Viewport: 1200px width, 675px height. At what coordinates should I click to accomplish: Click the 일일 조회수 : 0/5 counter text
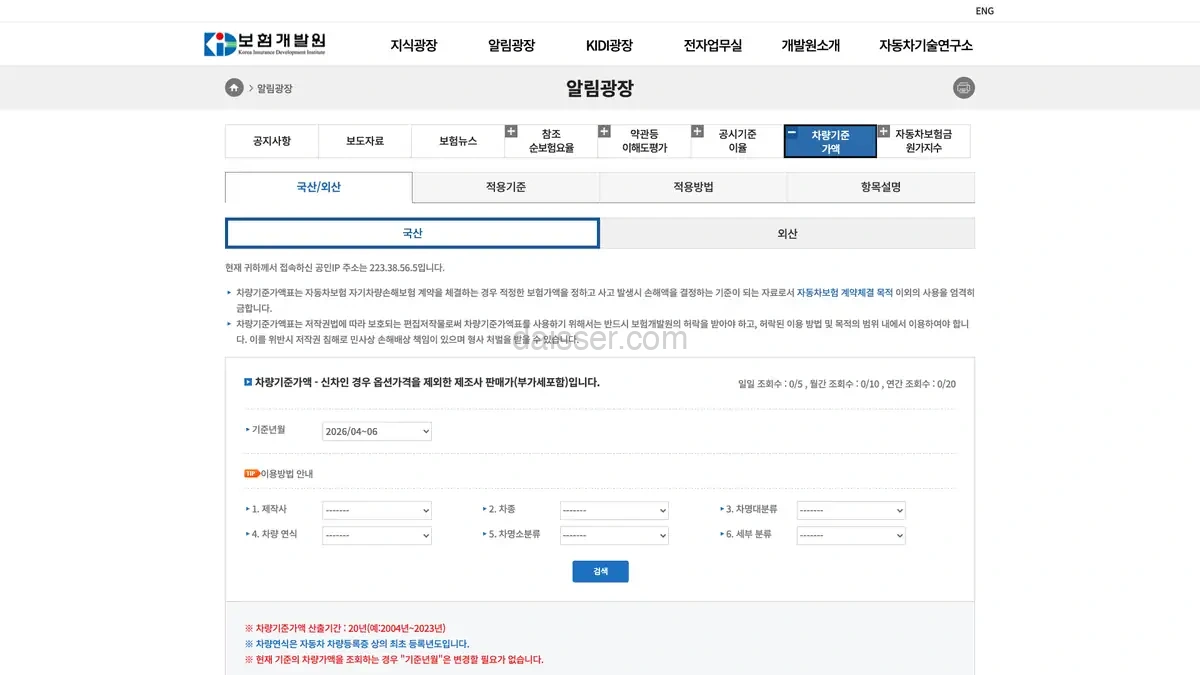[770, 384]
